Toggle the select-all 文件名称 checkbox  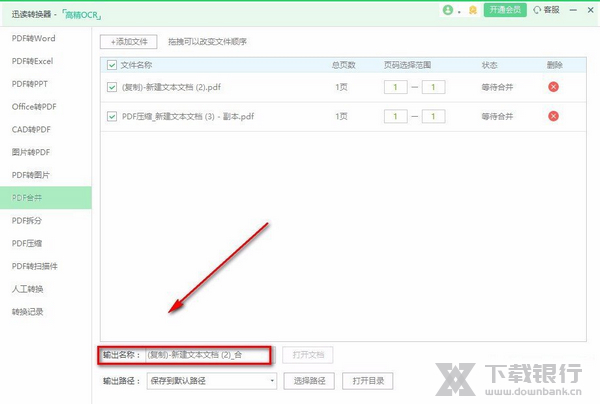coord(112,65)
